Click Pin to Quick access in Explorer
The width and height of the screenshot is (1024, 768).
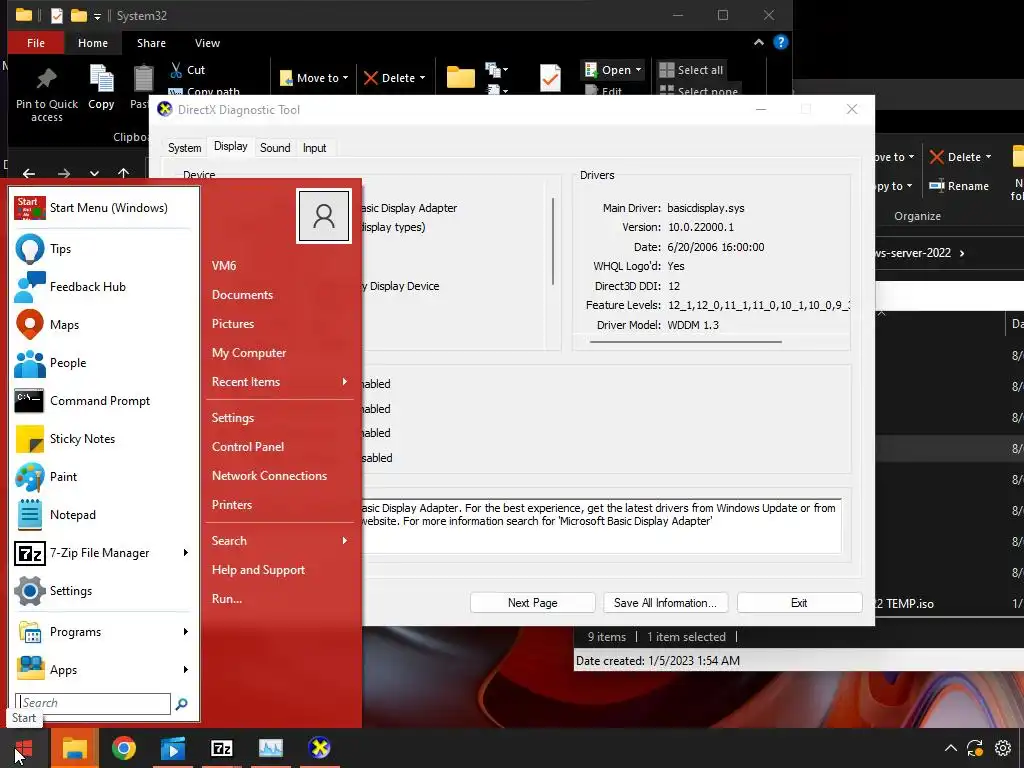[x=46, y=95]
